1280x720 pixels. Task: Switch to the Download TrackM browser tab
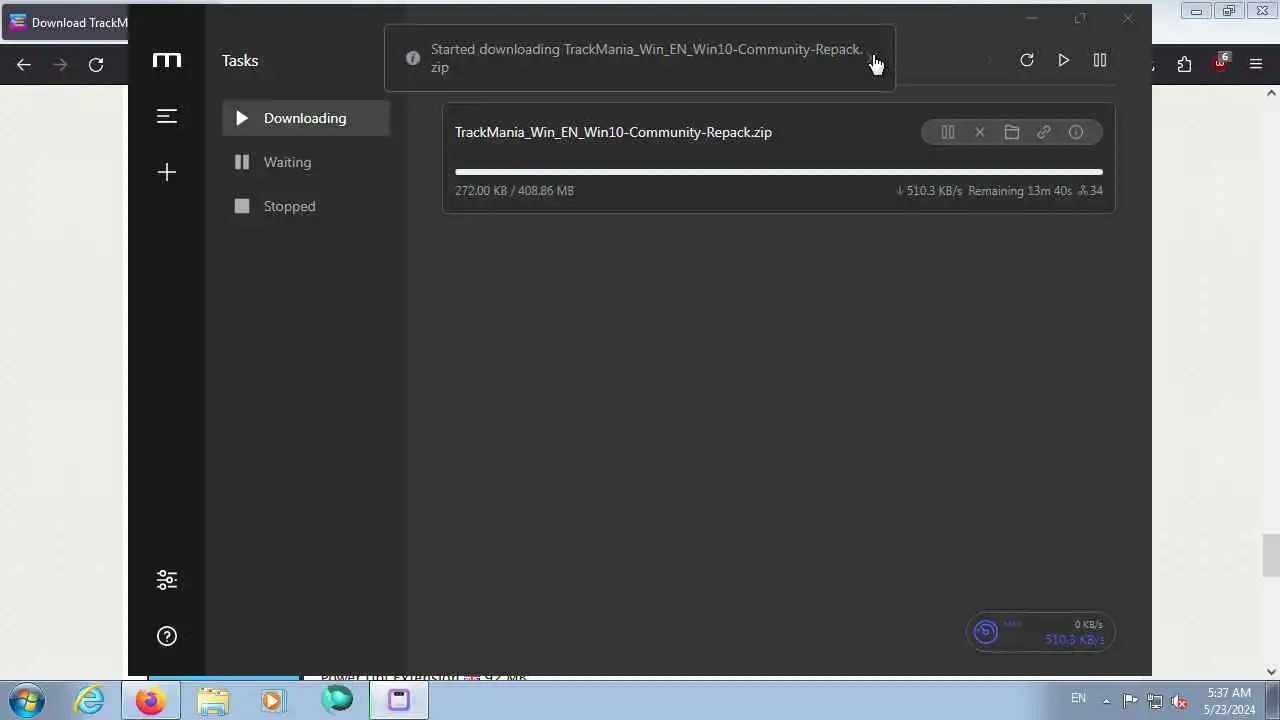[68, 22]
